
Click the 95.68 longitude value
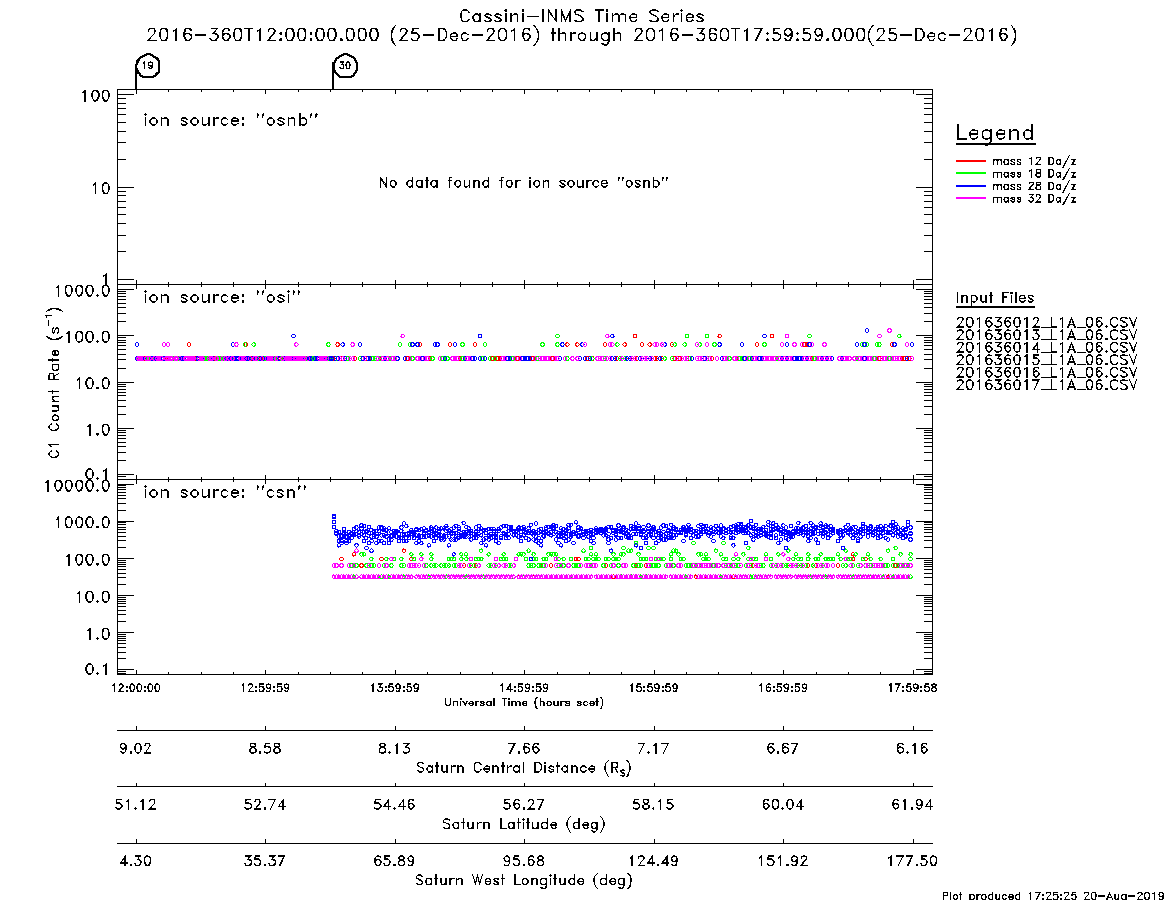(524, 861)
